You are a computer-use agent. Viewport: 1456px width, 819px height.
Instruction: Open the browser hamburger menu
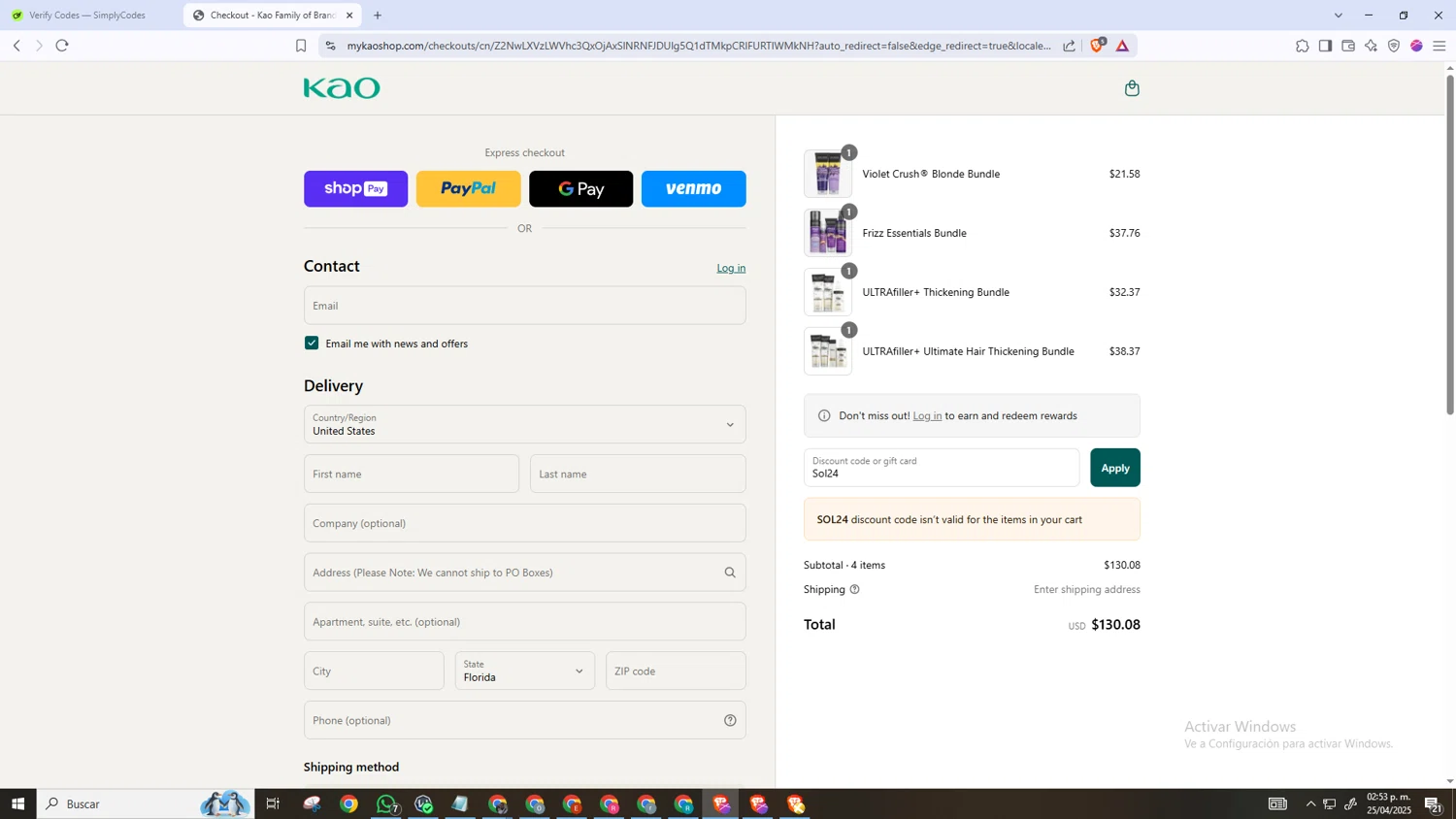pyautogui.click(x=1439, y=46)
